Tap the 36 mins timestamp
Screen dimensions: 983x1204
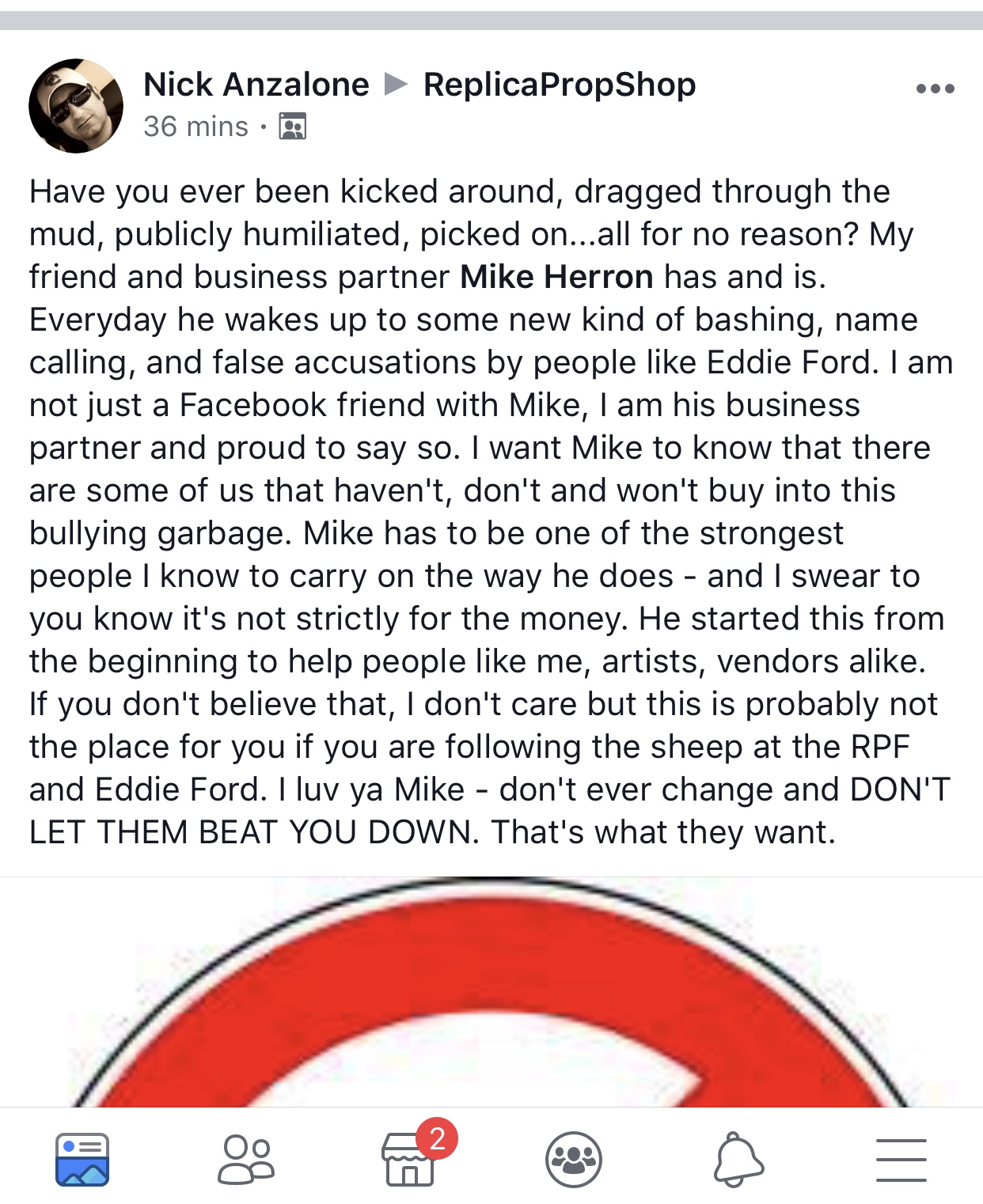pos(196,127)
